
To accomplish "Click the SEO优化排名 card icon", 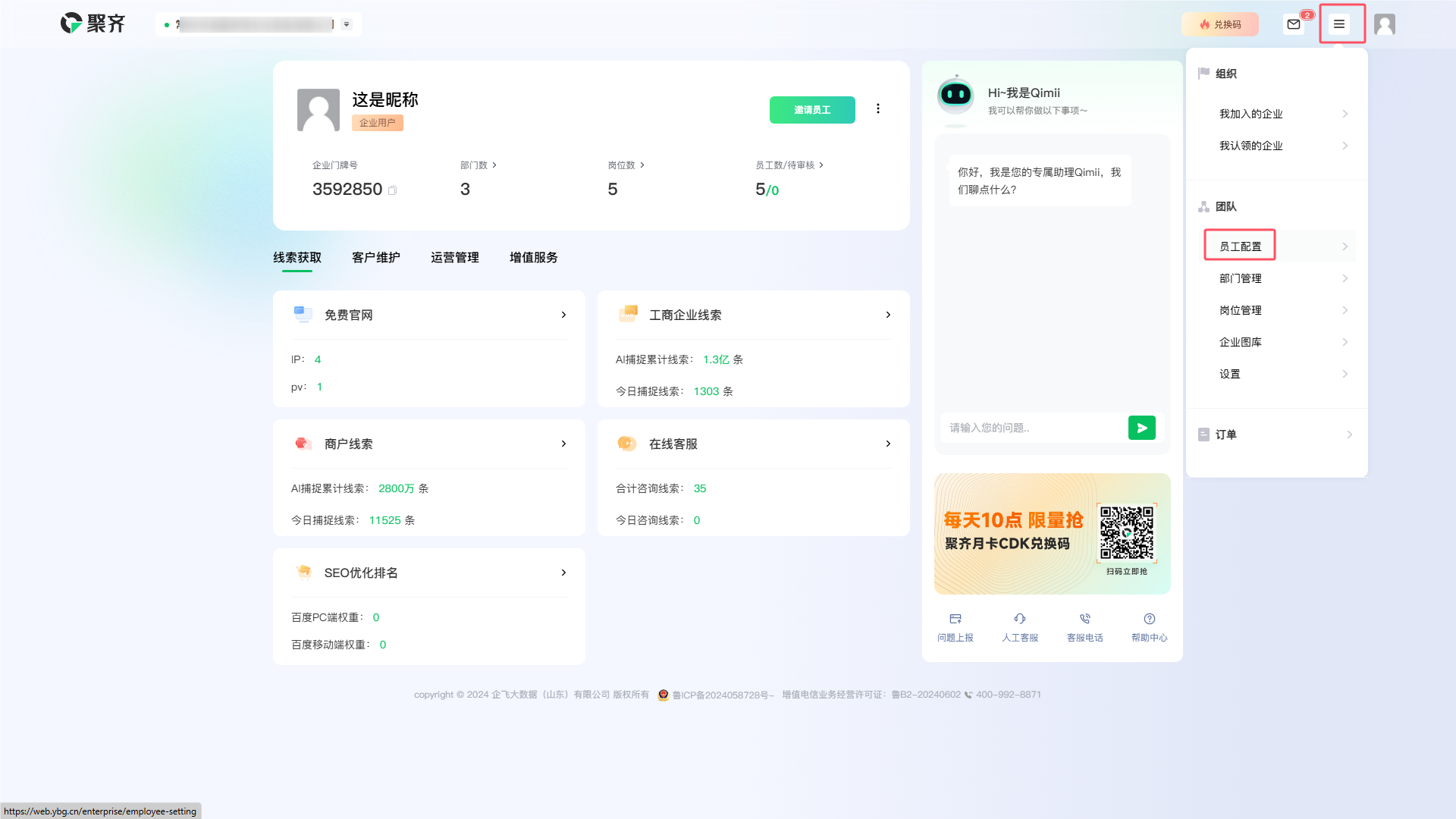I will click(x=303, y=573).
